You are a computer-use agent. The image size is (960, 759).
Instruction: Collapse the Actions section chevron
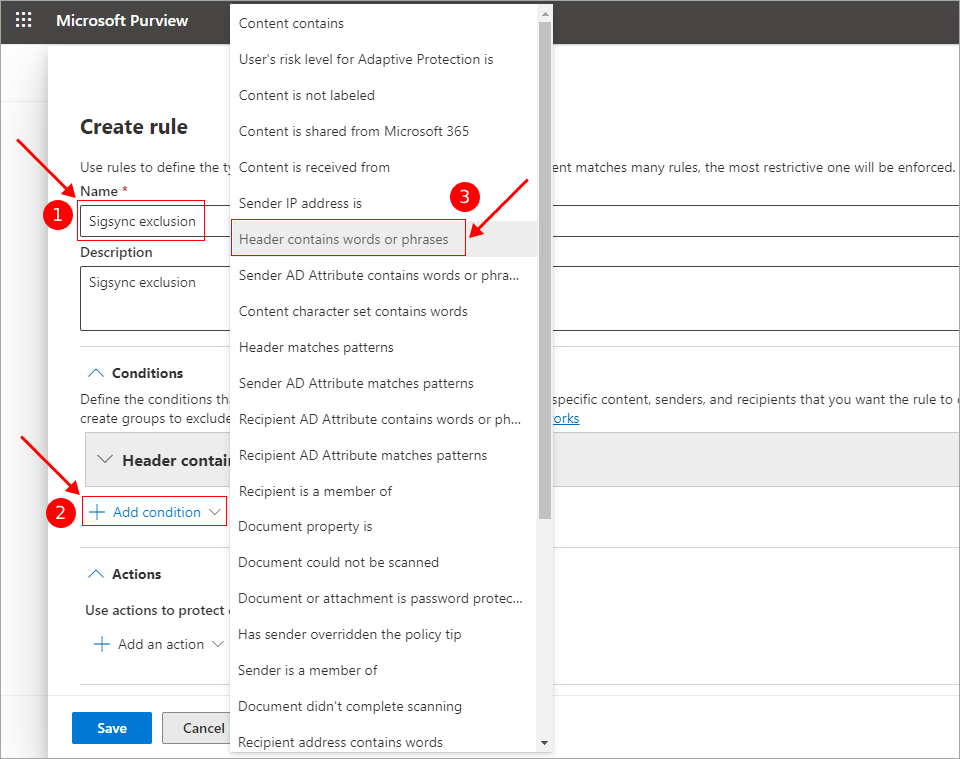(96, 574)
